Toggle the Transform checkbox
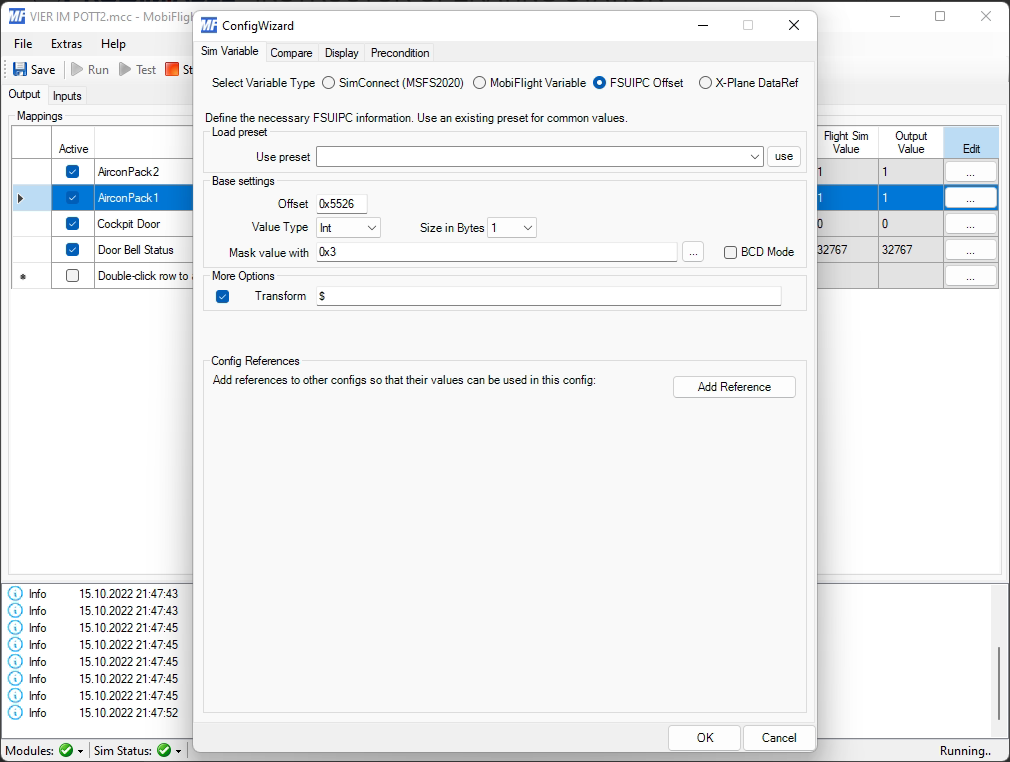1010x762 pixels. coord(223,296)
